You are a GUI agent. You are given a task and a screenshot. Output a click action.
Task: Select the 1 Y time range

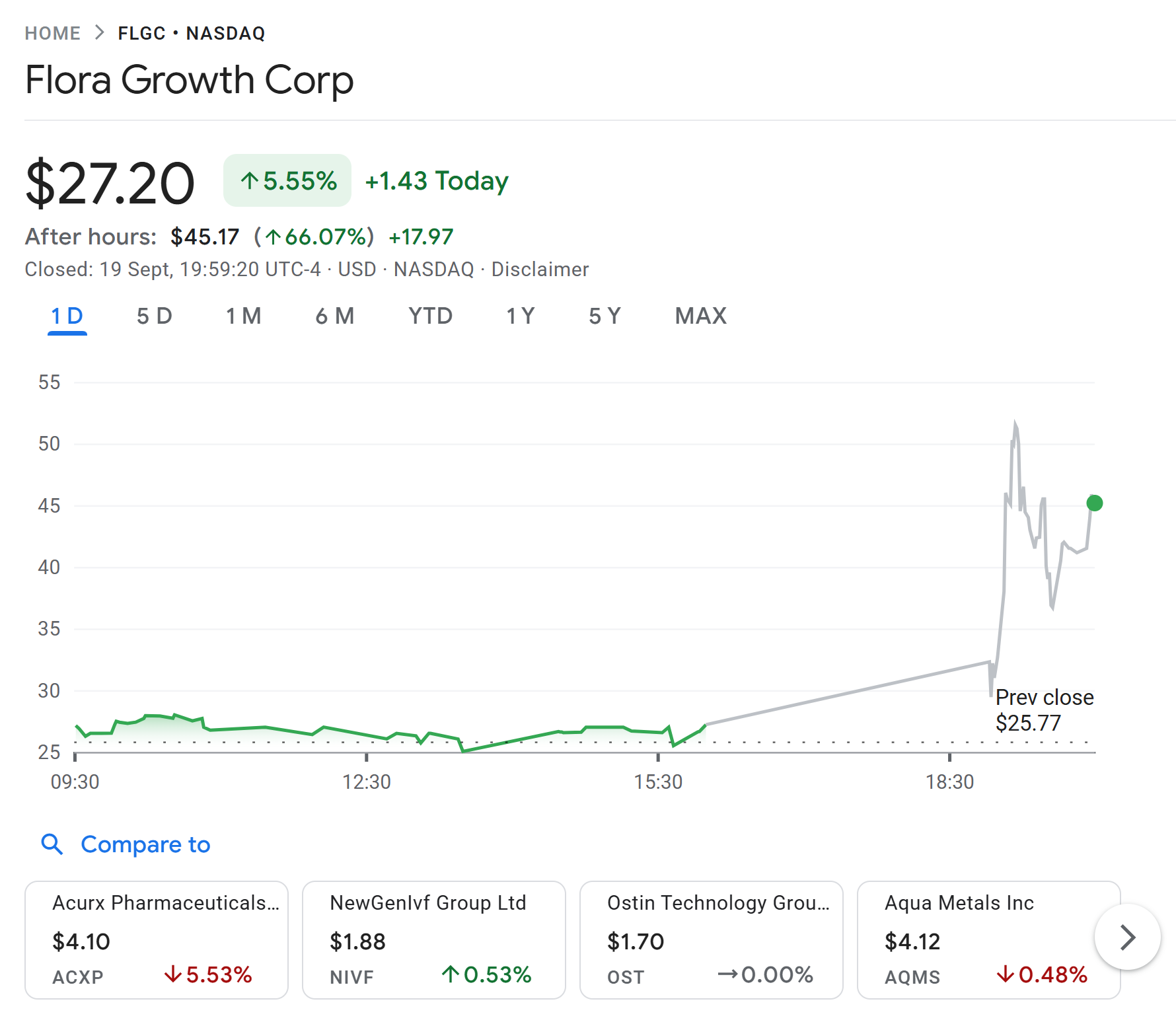point(519,316)
